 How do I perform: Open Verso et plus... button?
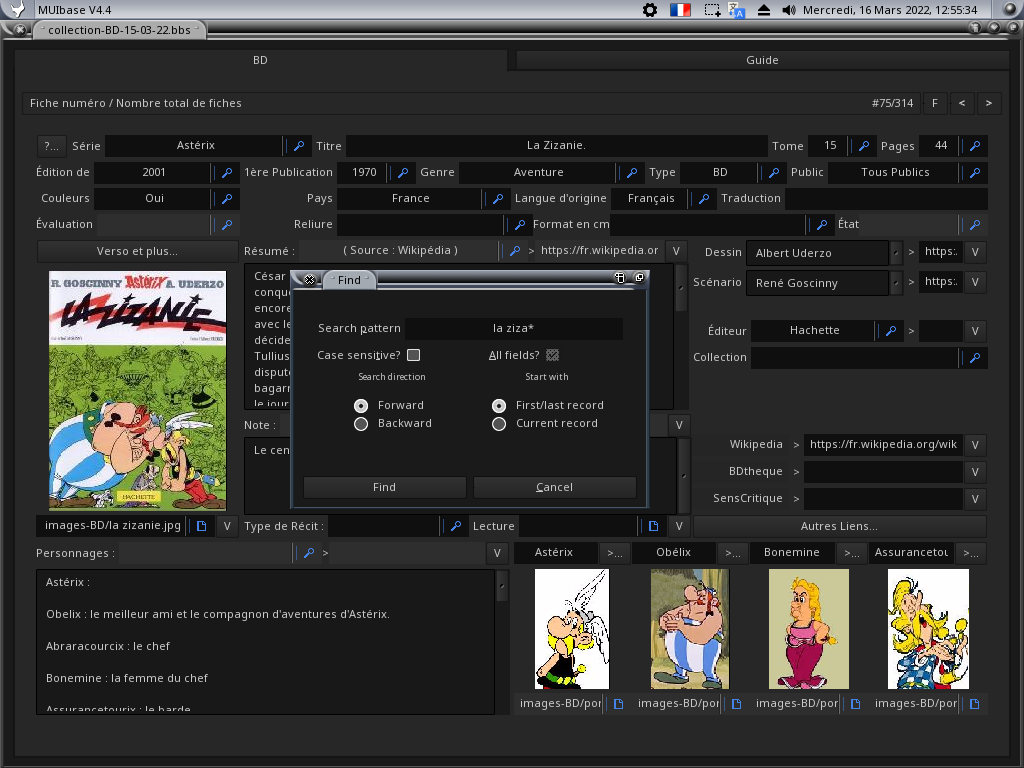[x=137, y=251]
